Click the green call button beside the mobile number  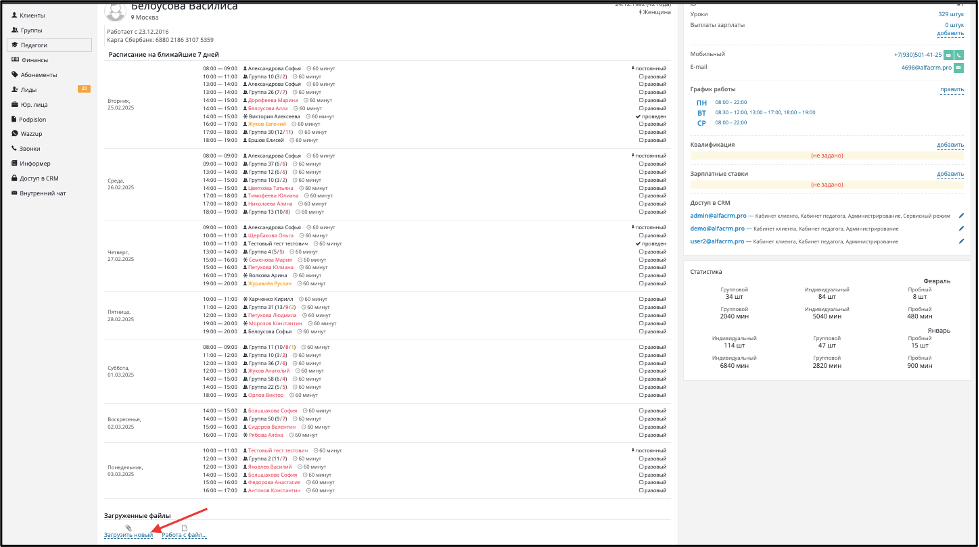coord(958,54)
